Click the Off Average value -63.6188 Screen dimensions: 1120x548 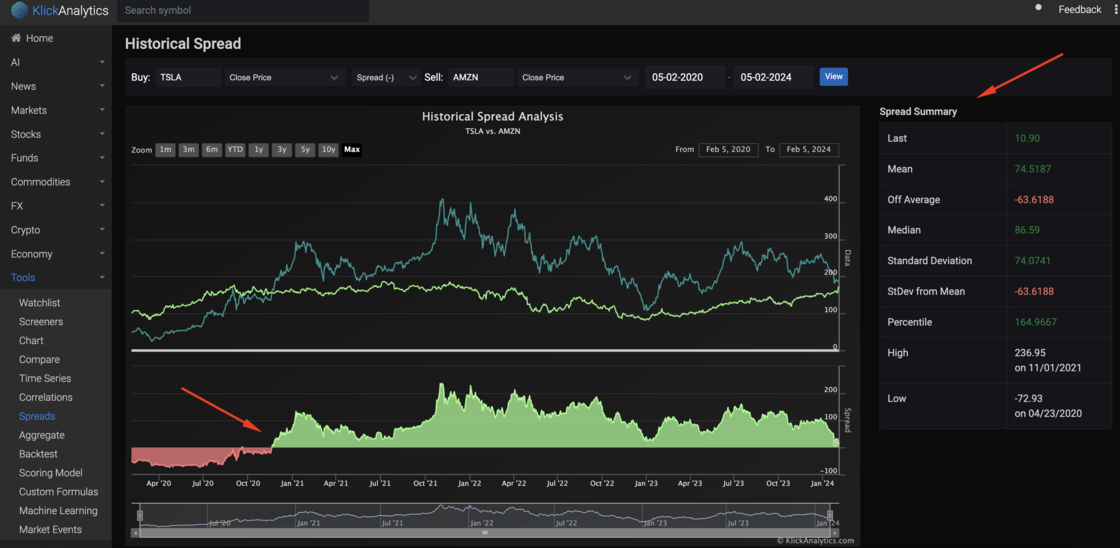1034,199
